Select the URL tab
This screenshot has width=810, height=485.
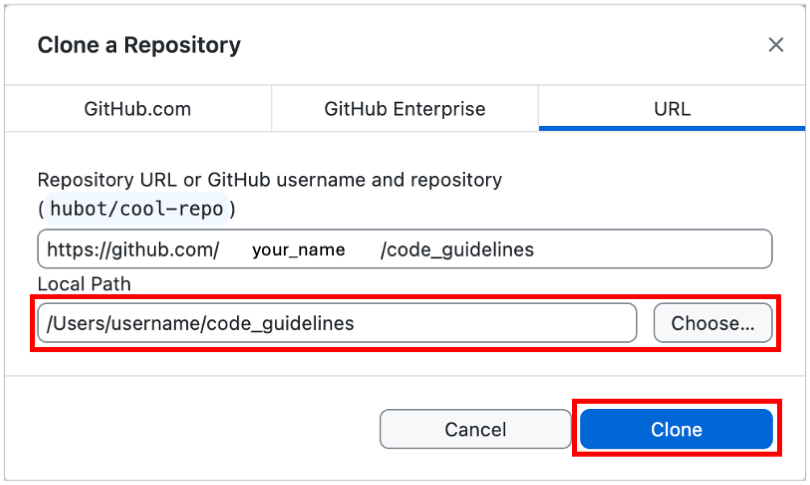672,108
